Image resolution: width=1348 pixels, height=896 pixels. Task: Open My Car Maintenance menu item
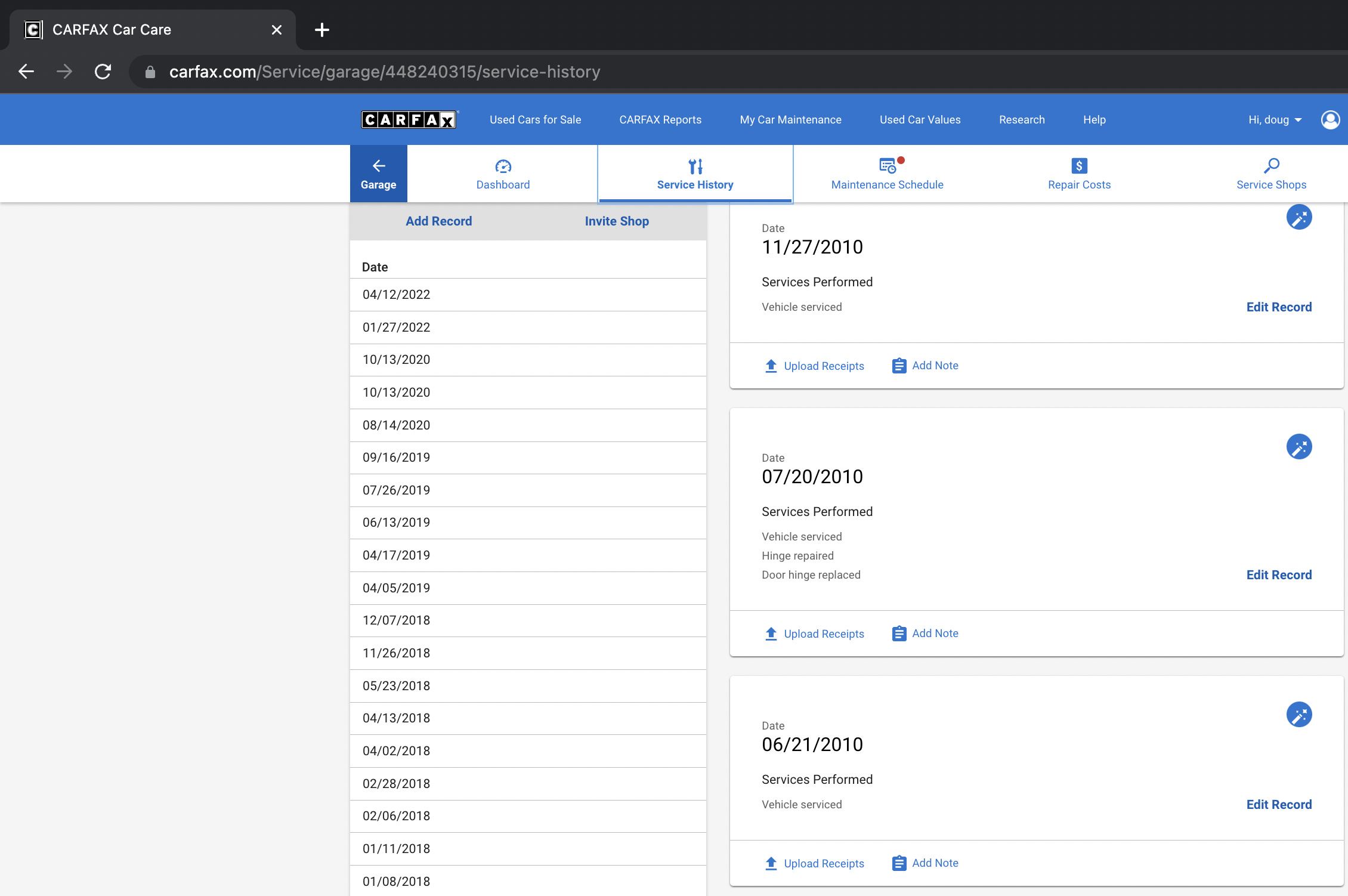coord(790,120)
